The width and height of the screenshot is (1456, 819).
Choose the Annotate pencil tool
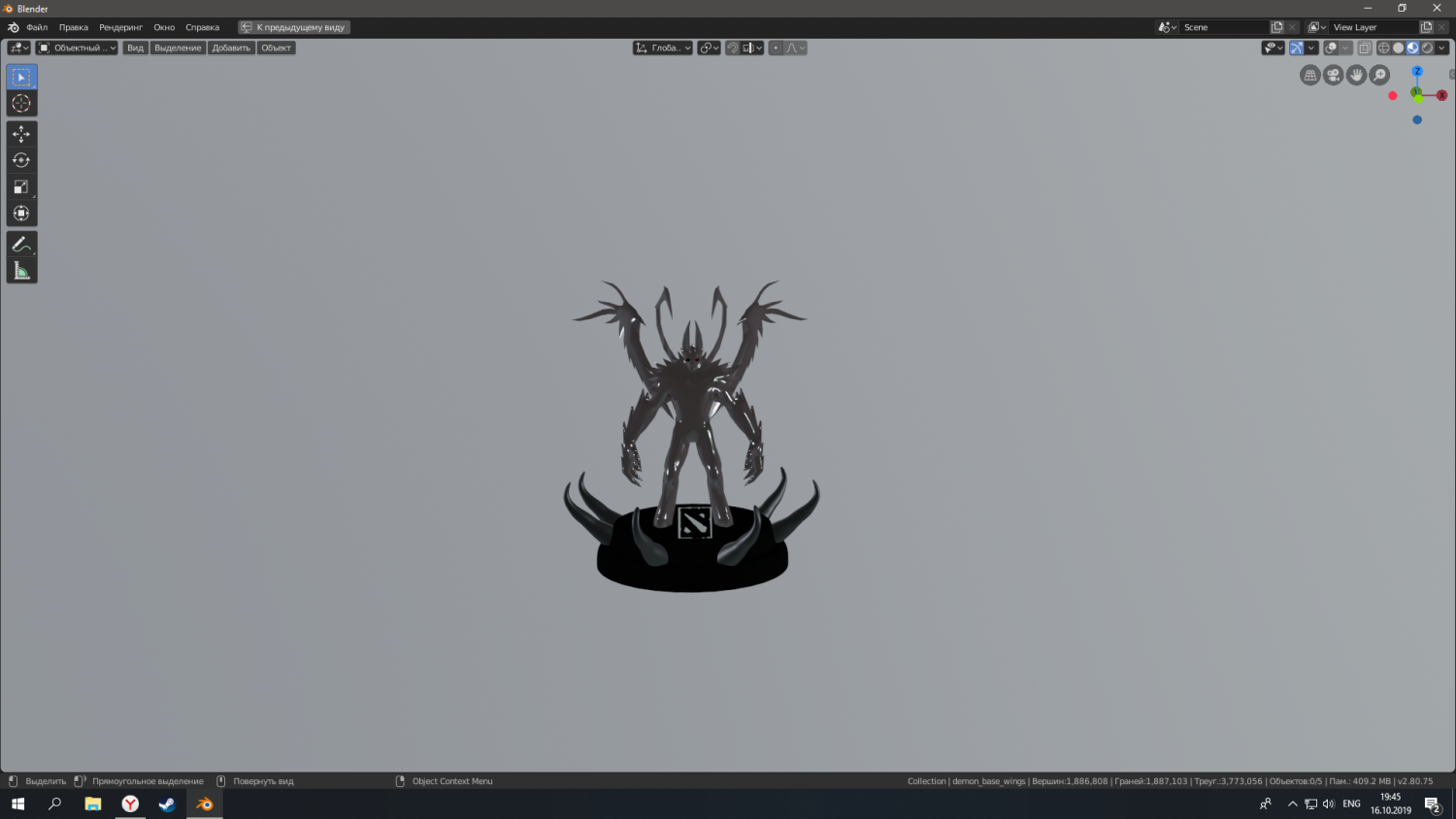tap(21, 245)
